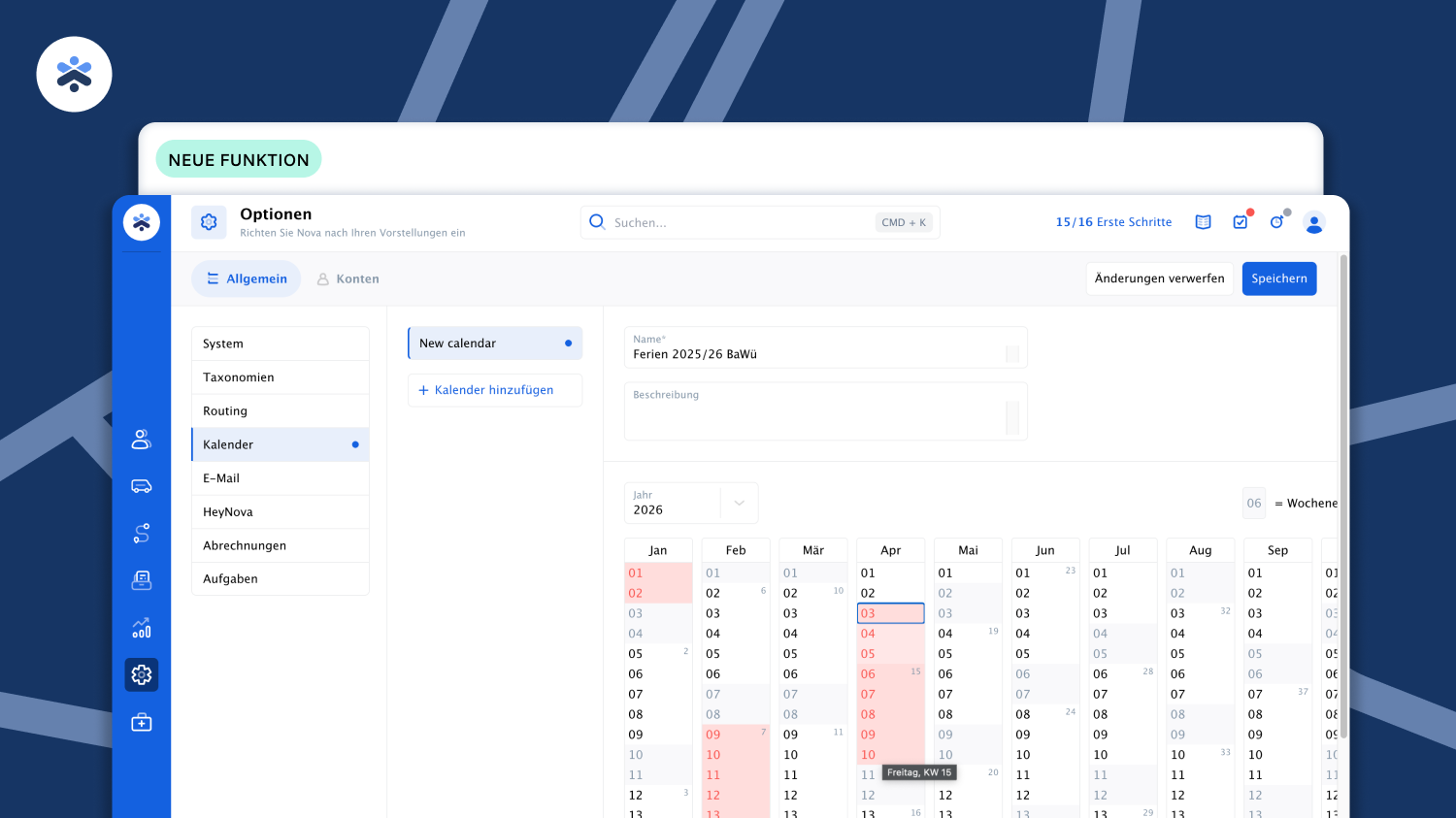Open the Abrechnungen settings entry

tap(281, 545)
